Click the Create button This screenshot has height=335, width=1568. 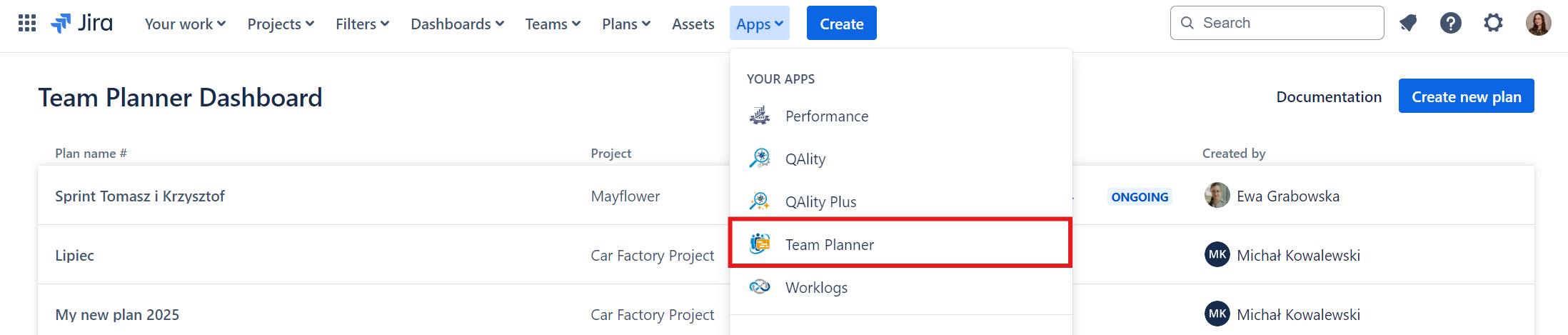(842, 23)
